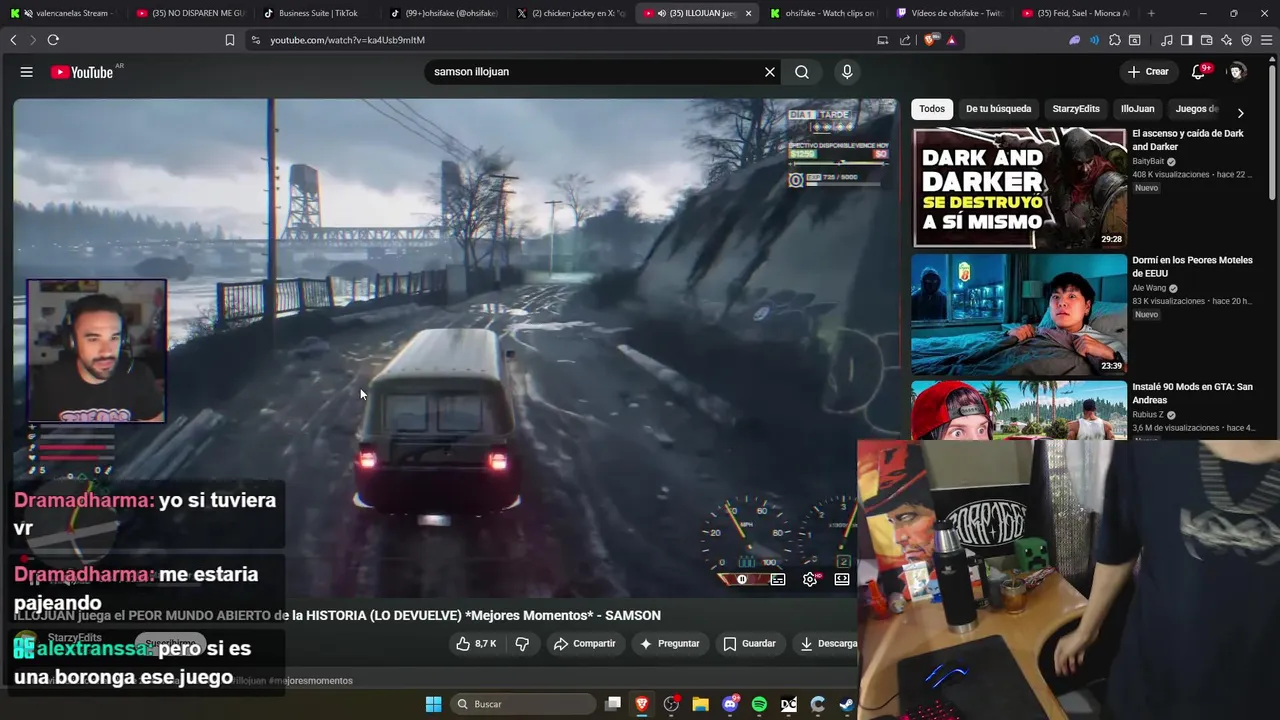This screenshot has width=1280, height=720.
Task: Click the Compartir share button
Action: coord(585,644)
